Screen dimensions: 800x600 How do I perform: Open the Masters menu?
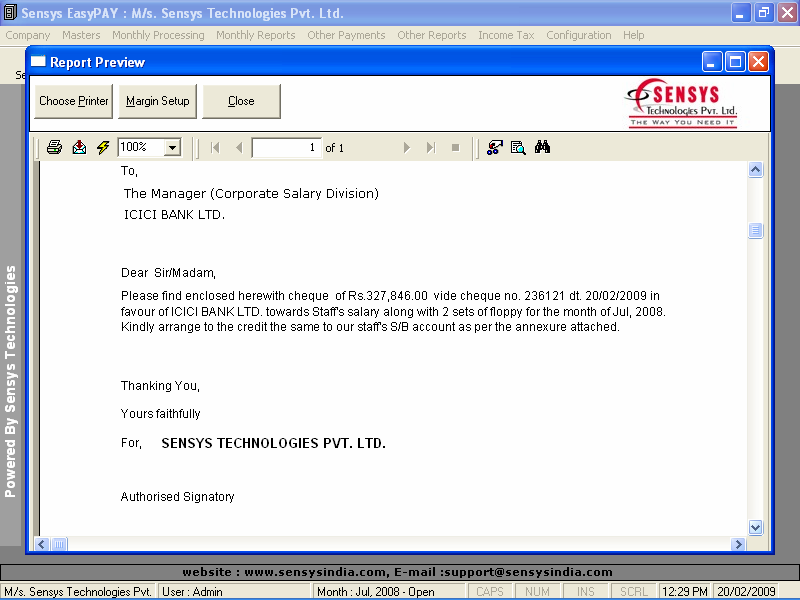click(81, 35)
